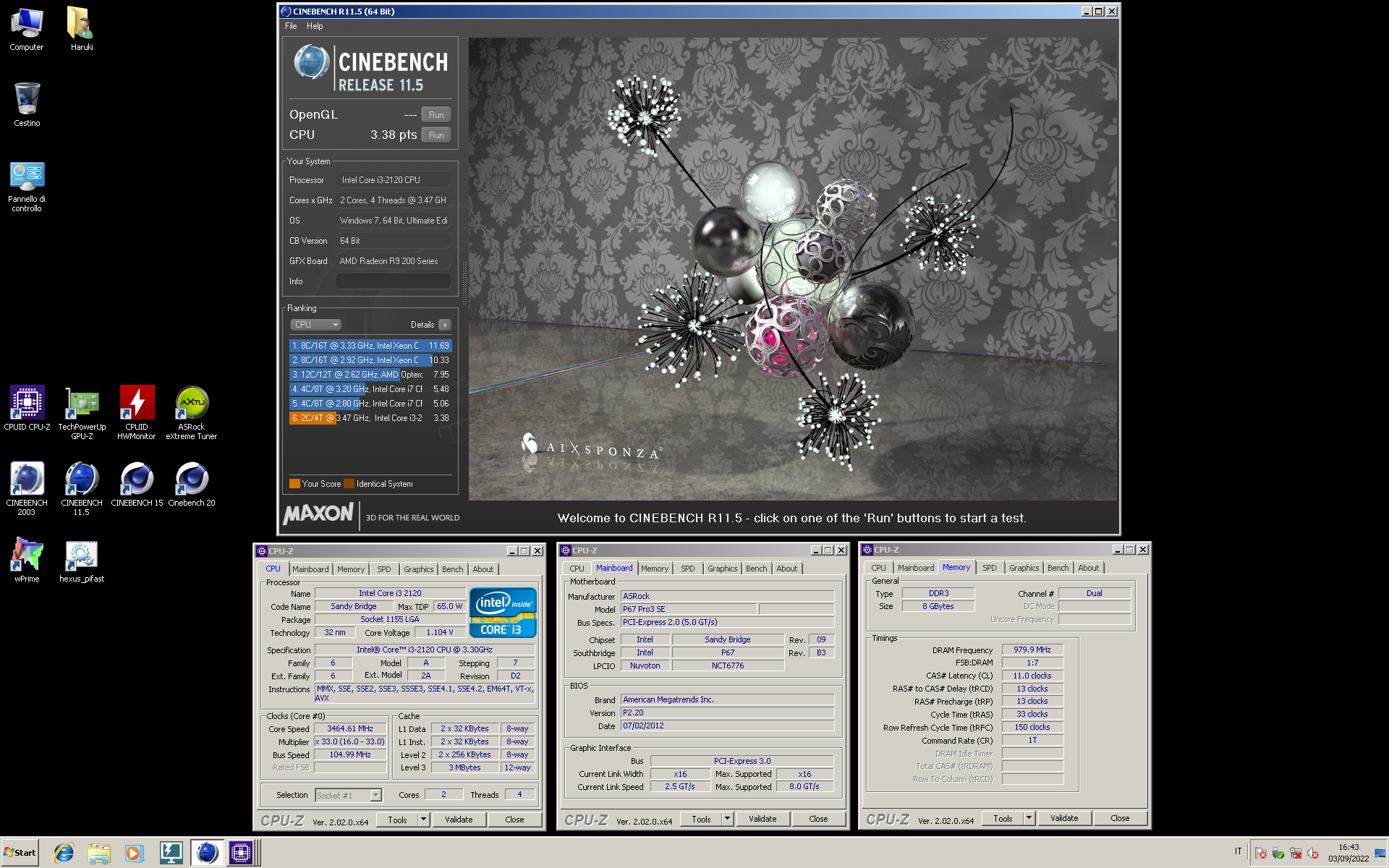The image size is (1389, 868).
Task: Open Windows Media Player from taskbar
Action: tap(134, 853)
